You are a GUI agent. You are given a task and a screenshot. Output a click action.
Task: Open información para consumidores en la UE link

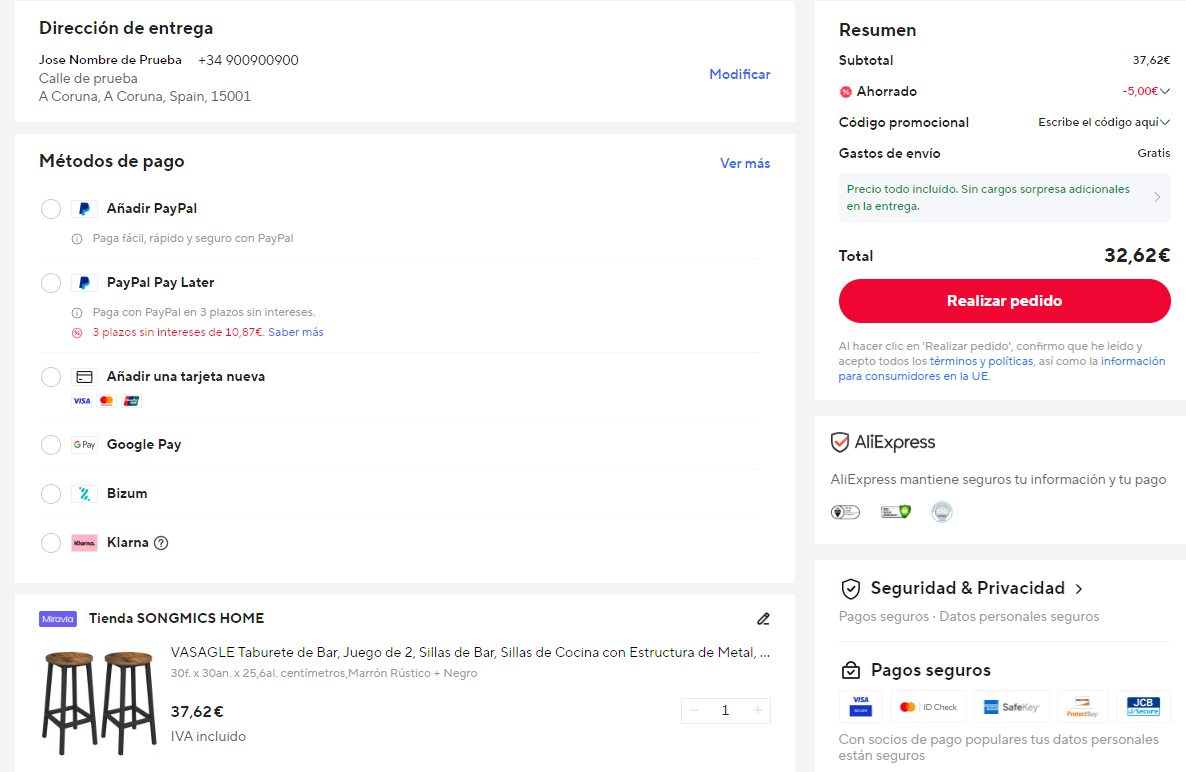1001,369
